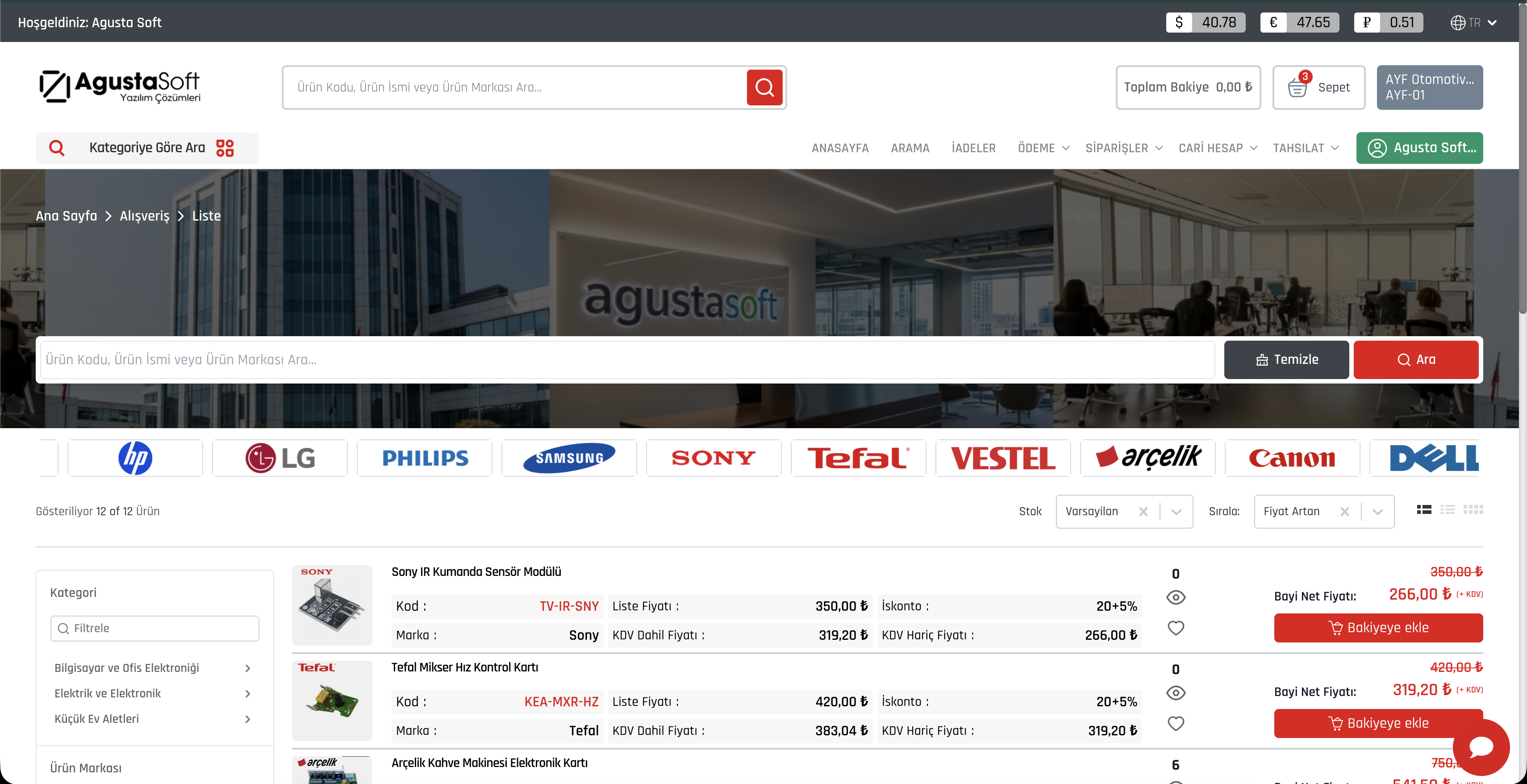Image resolution: width=1527 pixels, height=784 pixels.
Task: Click the dollar currency badge
Action: click(x=1205, y=22)
